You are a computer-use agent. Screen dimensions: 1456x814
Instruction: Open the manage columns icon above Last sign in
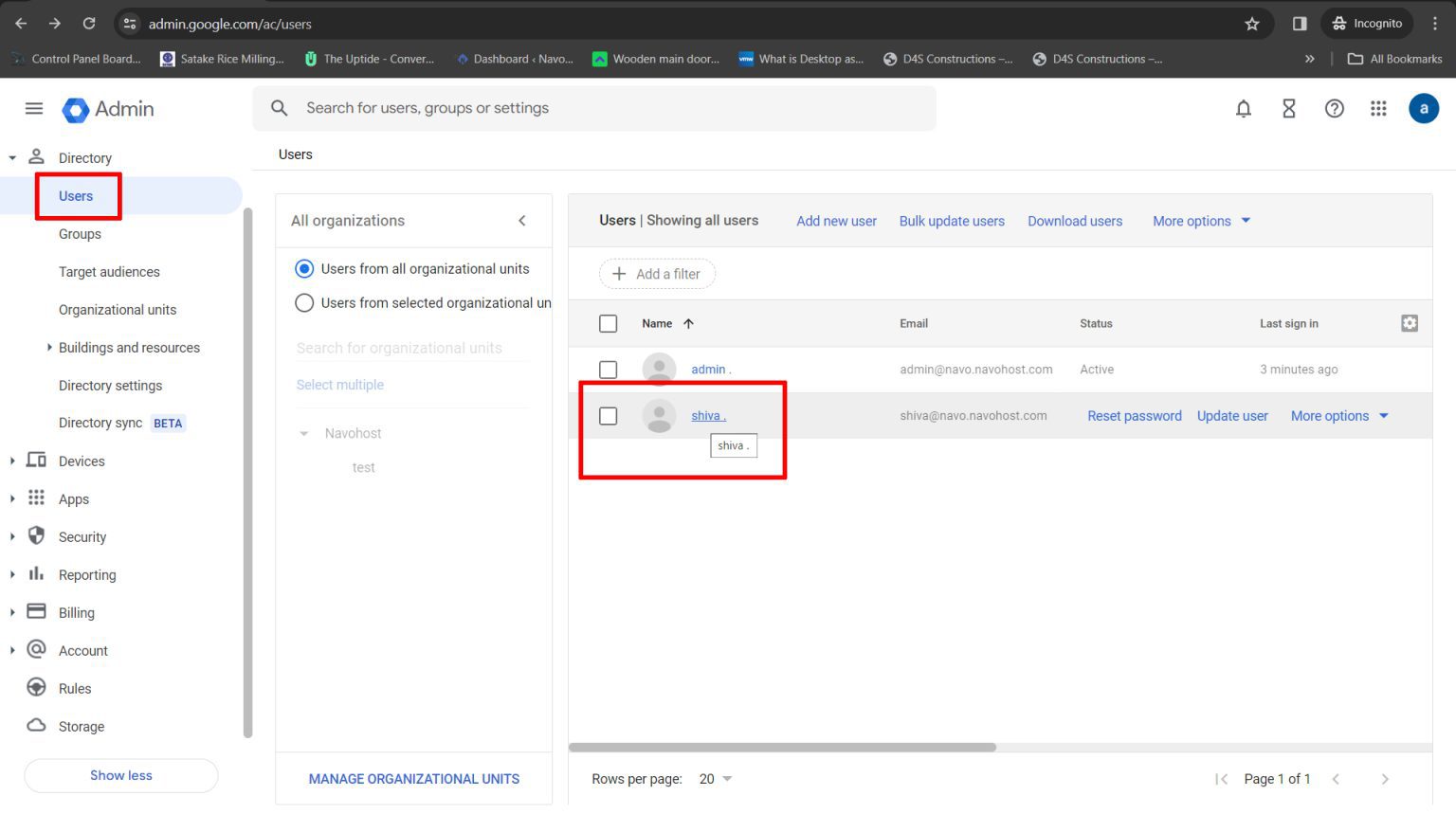(1410, 323)
